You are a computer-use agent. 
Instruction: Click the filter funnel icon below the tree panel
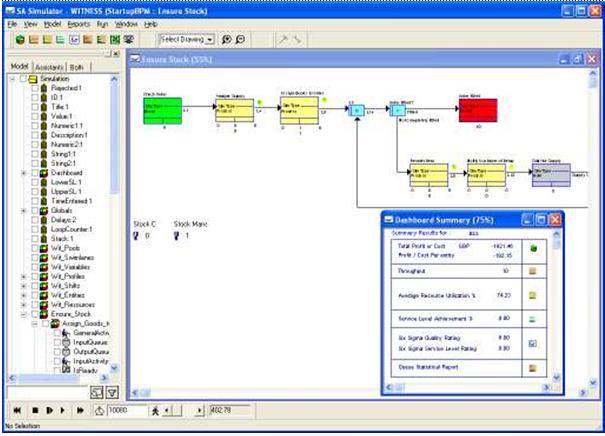112,392
